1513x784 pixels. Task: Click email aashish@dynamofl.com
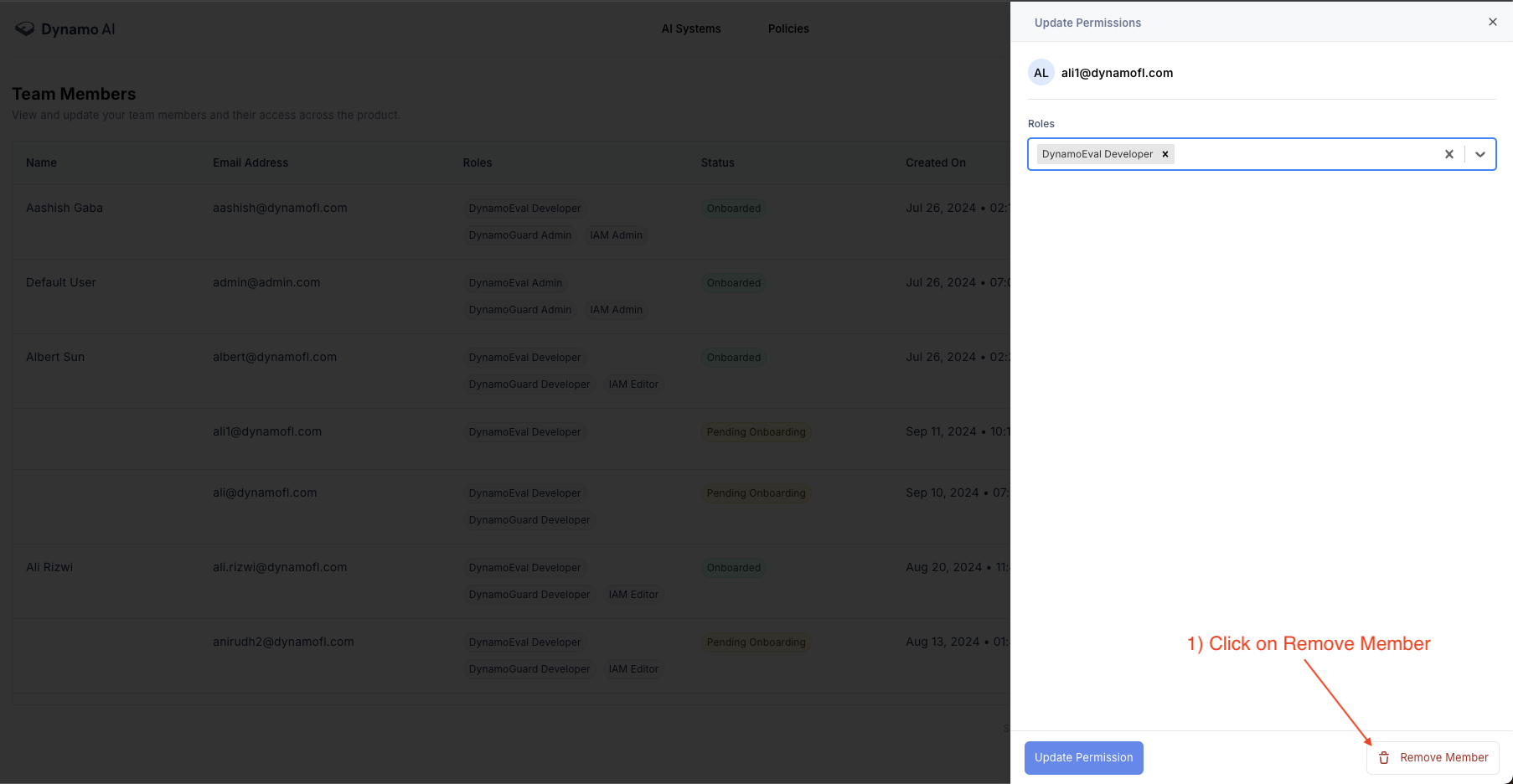click(280, 208)
